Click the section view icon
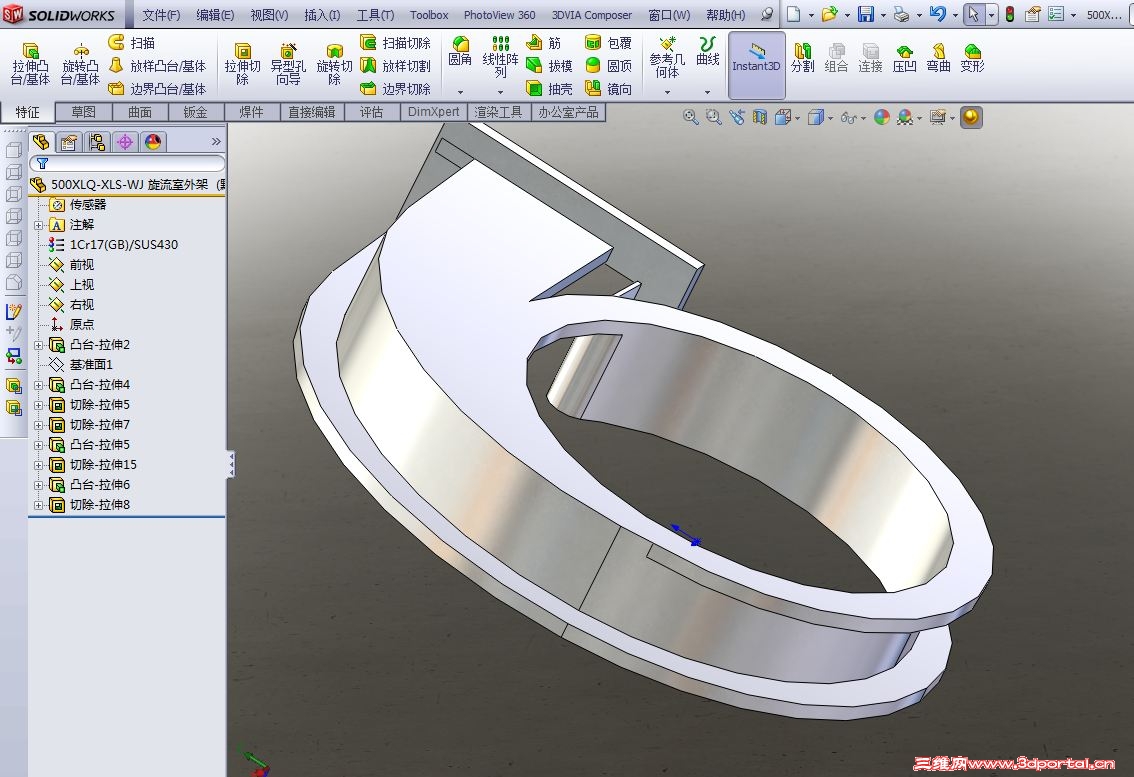The image size is (1134, 777). point(759,117)
